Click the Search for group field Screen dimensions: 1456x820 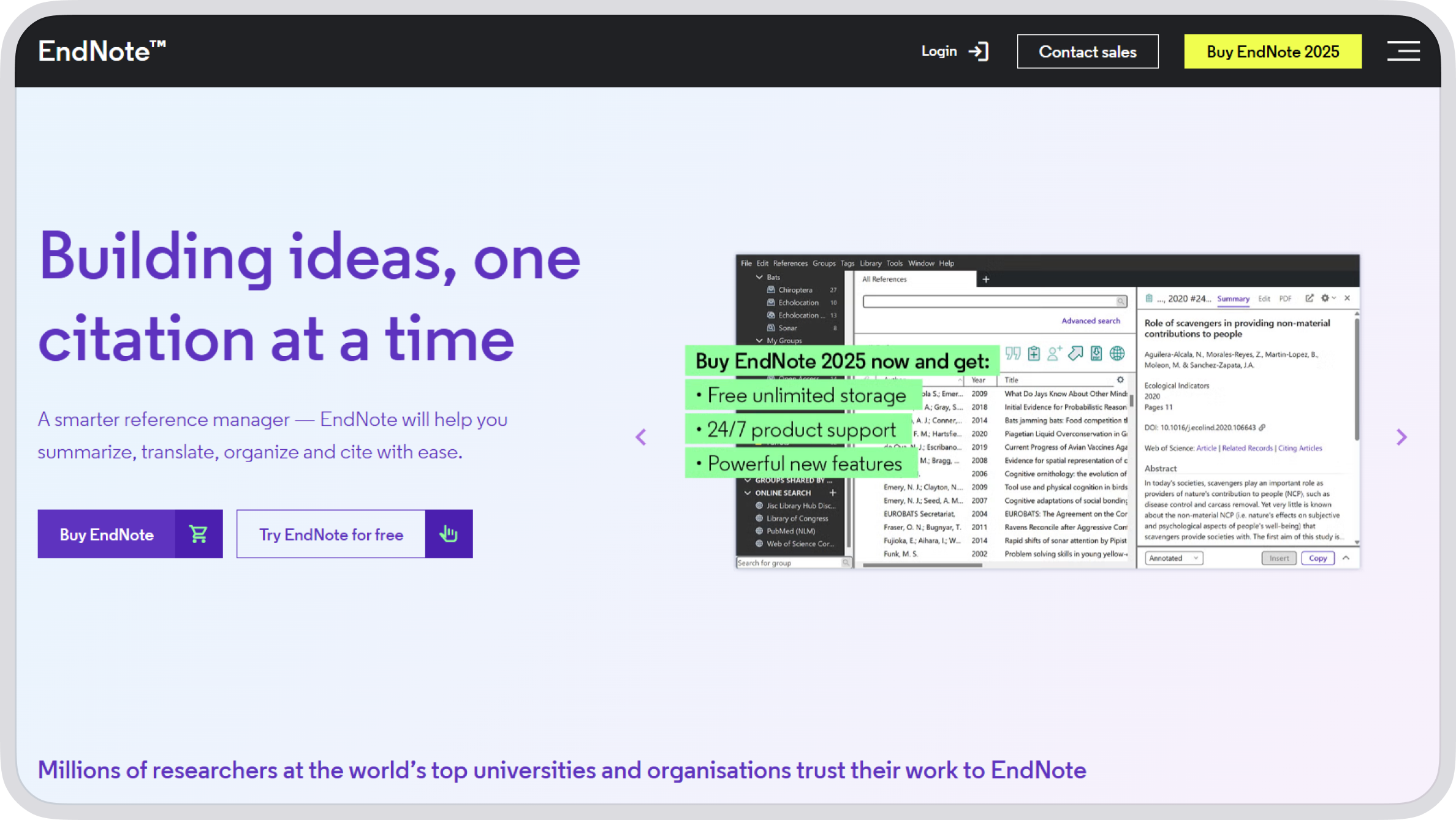pyautogui.click(x=794, y=563)
